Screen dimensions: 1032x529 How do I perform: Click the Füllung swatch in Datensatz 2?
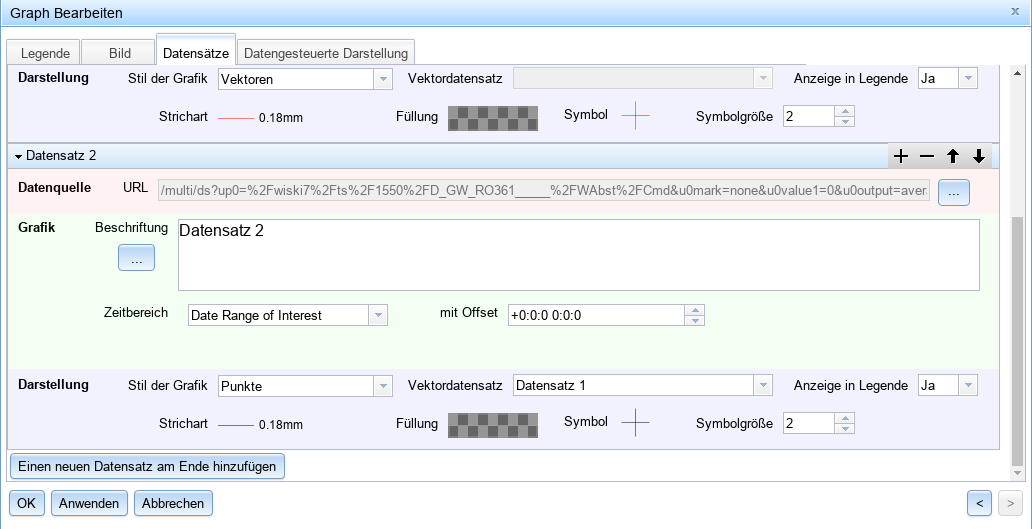(x=492, y=424)
